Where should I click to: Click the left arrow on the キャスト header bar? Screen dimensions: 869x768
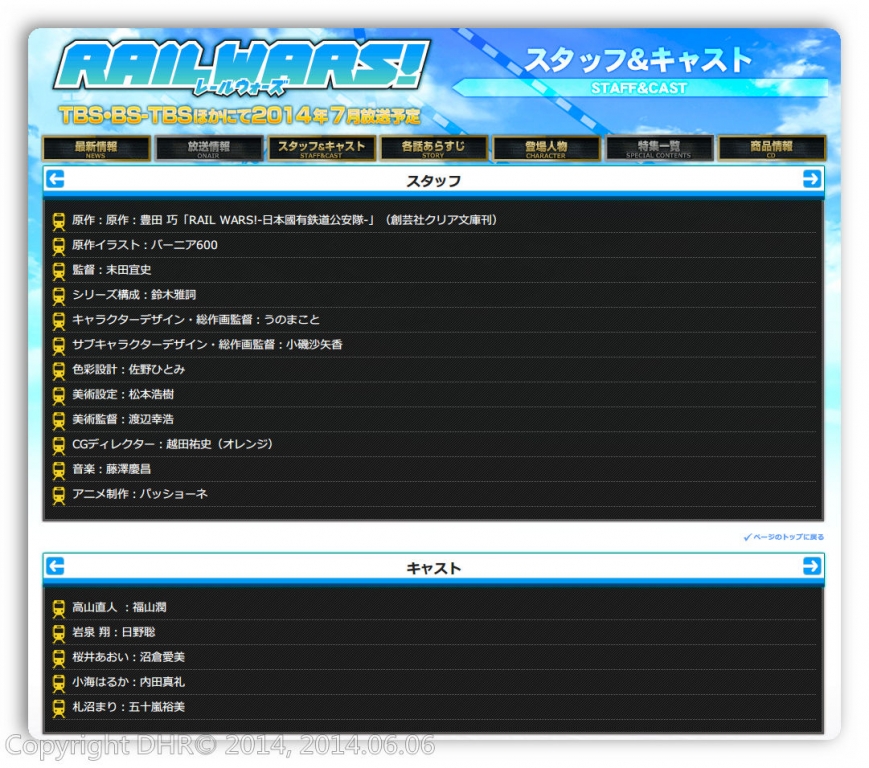coord(57,567)
